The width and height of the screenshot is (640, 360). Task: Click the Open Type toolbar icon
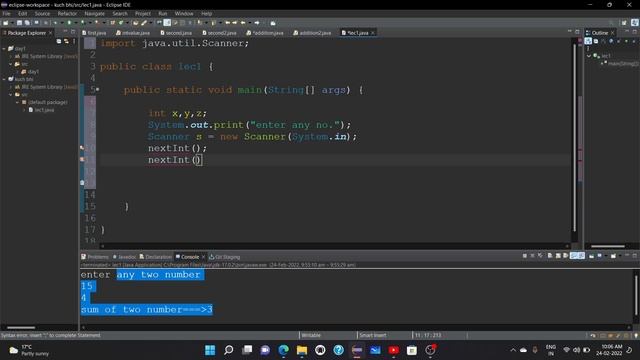136,23
